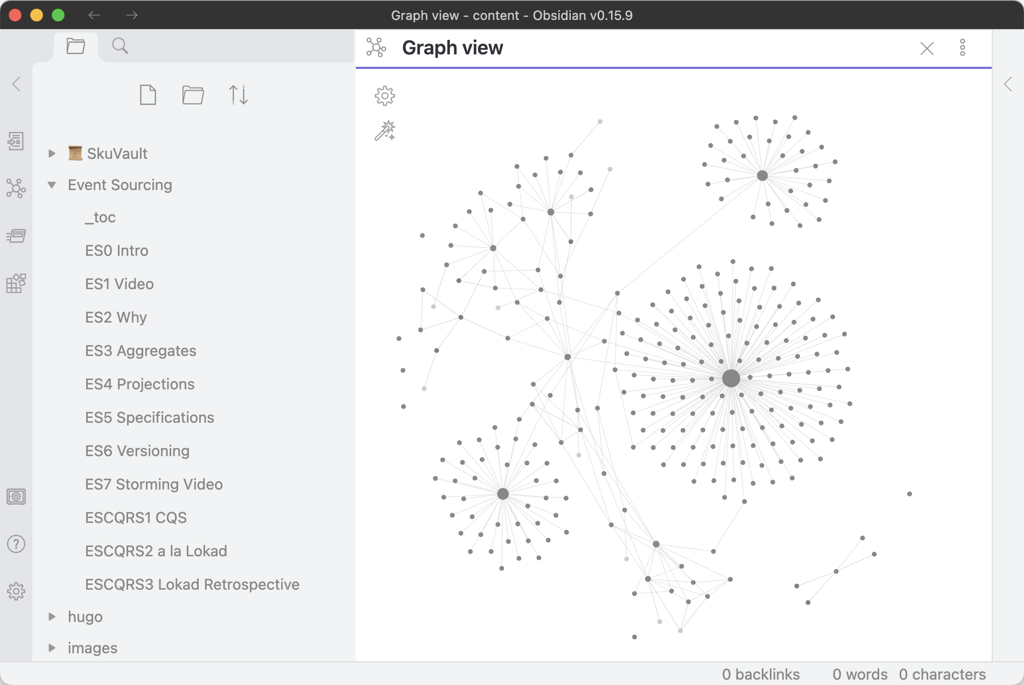
Task: Open help with the question mark icon
Action: [x=16, y=544]
